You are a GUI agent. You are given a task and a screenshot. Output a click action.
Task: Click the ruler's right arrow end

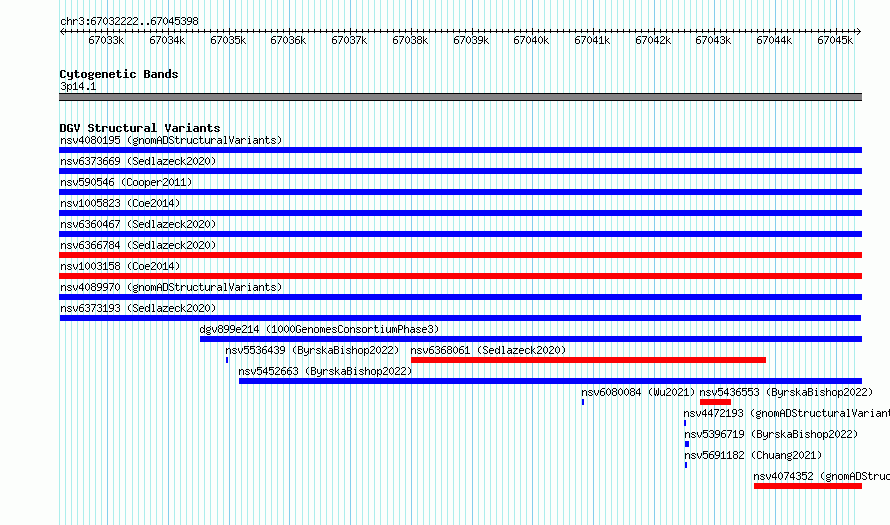coord(859,32)
